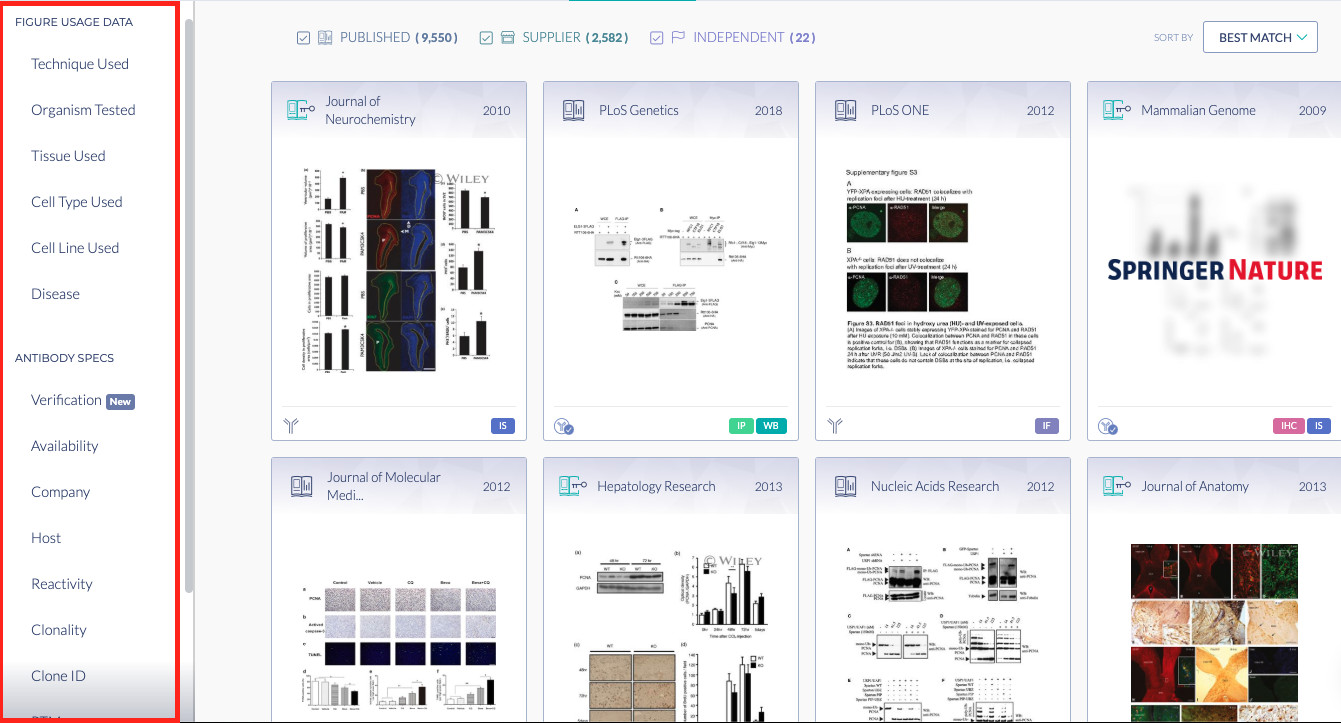The width and height of the screenshot is (1341, 723).
Task: Click the journal icon on the Journal of Neurochemistry card
Action: pos(301,110)
